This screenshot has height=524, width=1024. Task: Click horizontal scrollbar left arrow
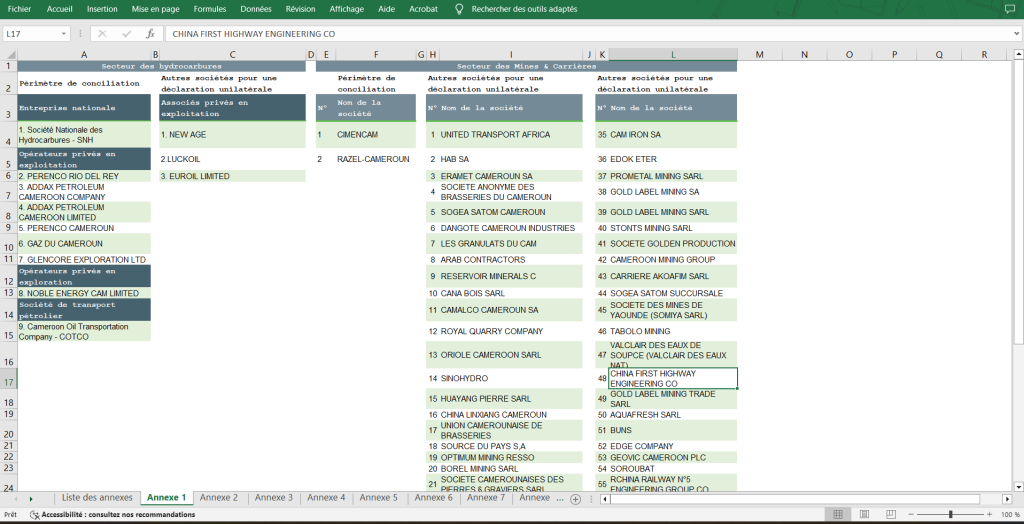605,499
